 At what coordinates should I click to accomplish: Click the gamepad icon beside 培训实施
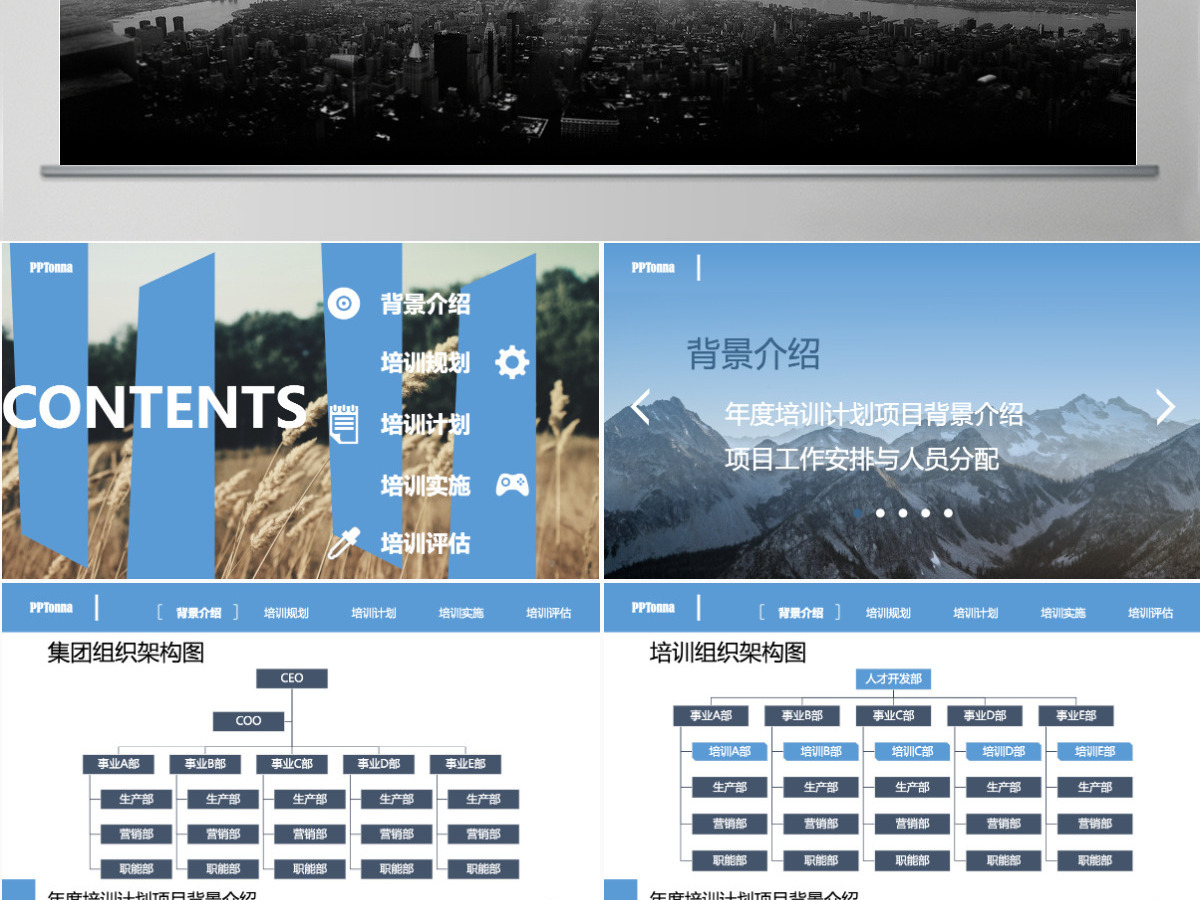513,485
